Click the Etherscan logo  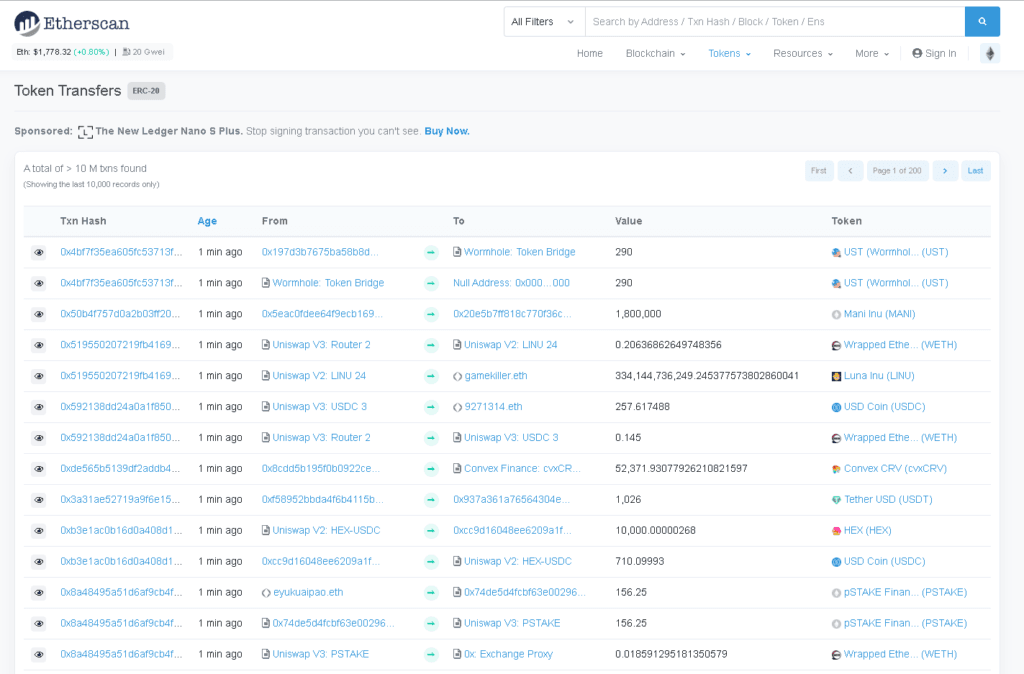tap(72, 23)
